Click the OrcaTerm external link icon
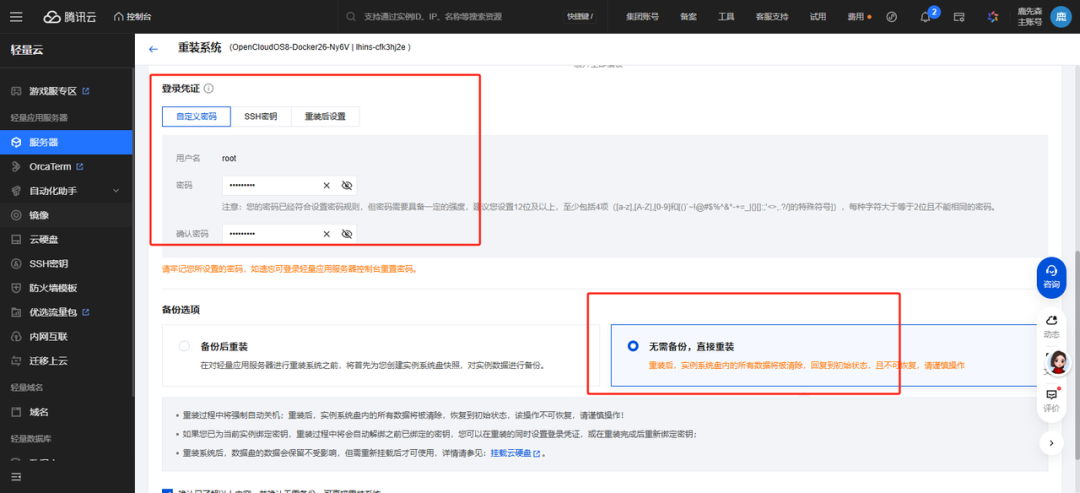The width and height of the screenshot is (1080, 493). pos(79,167)
